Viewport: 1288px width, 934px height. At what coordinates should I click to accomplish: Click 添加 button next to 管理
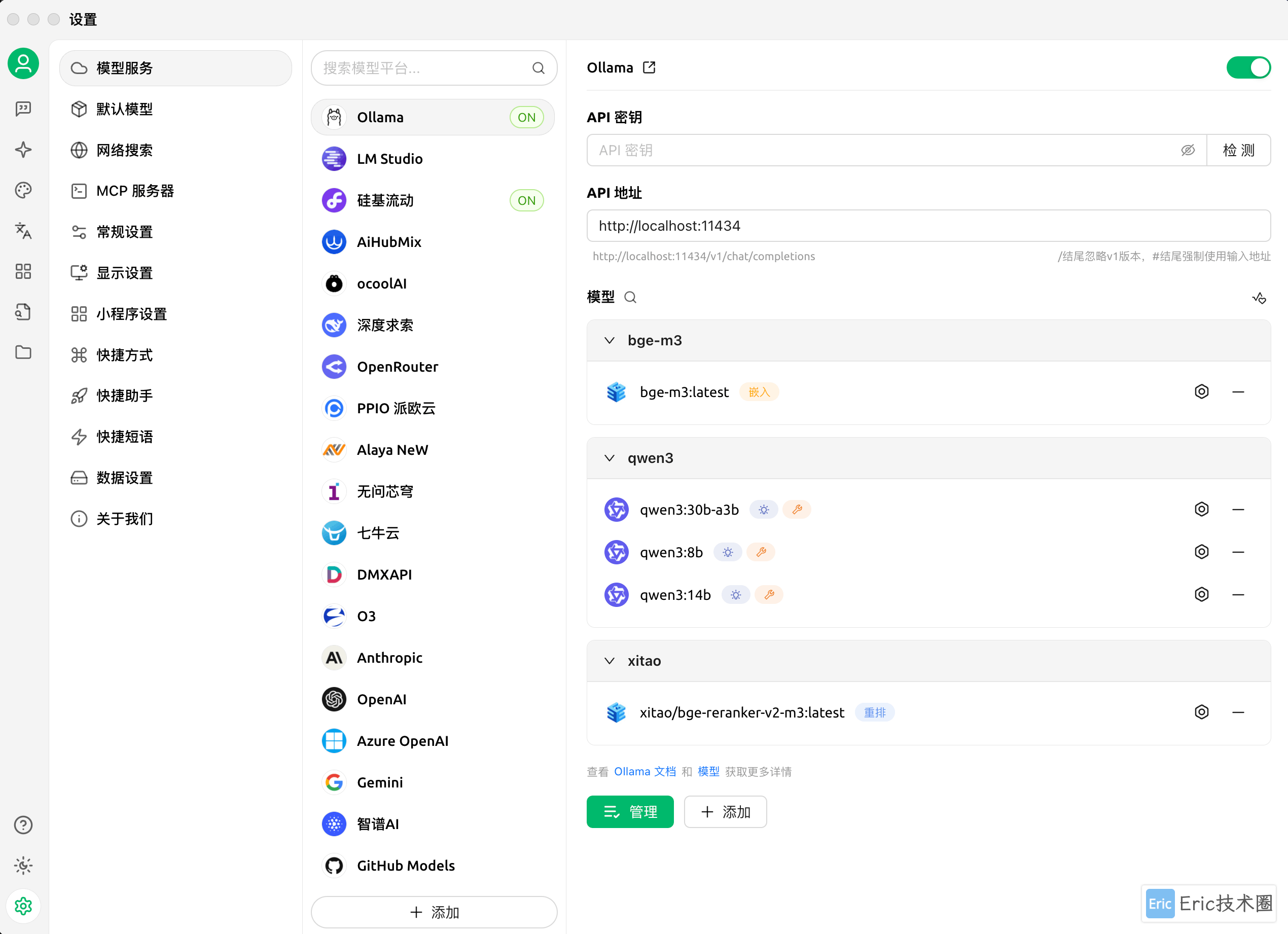[x=725, y=812]
